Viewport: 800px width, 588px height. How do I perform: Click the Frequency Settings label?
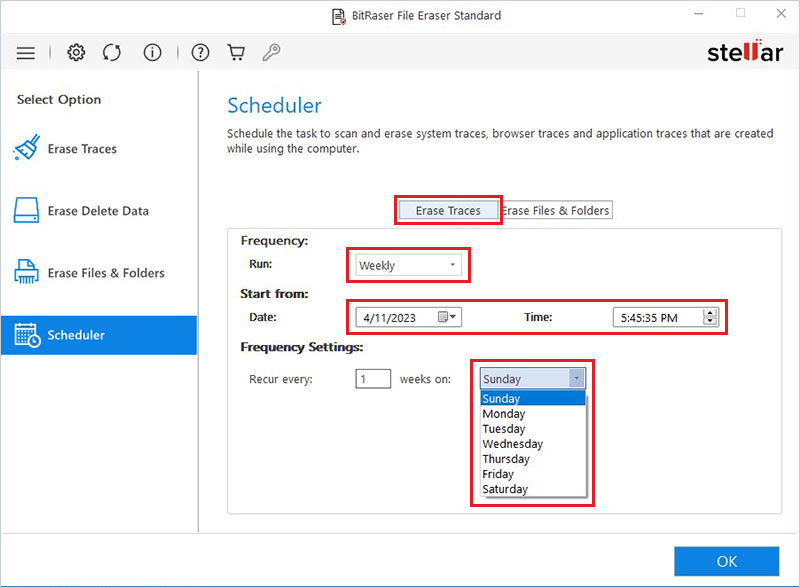[x=302, y=347]
